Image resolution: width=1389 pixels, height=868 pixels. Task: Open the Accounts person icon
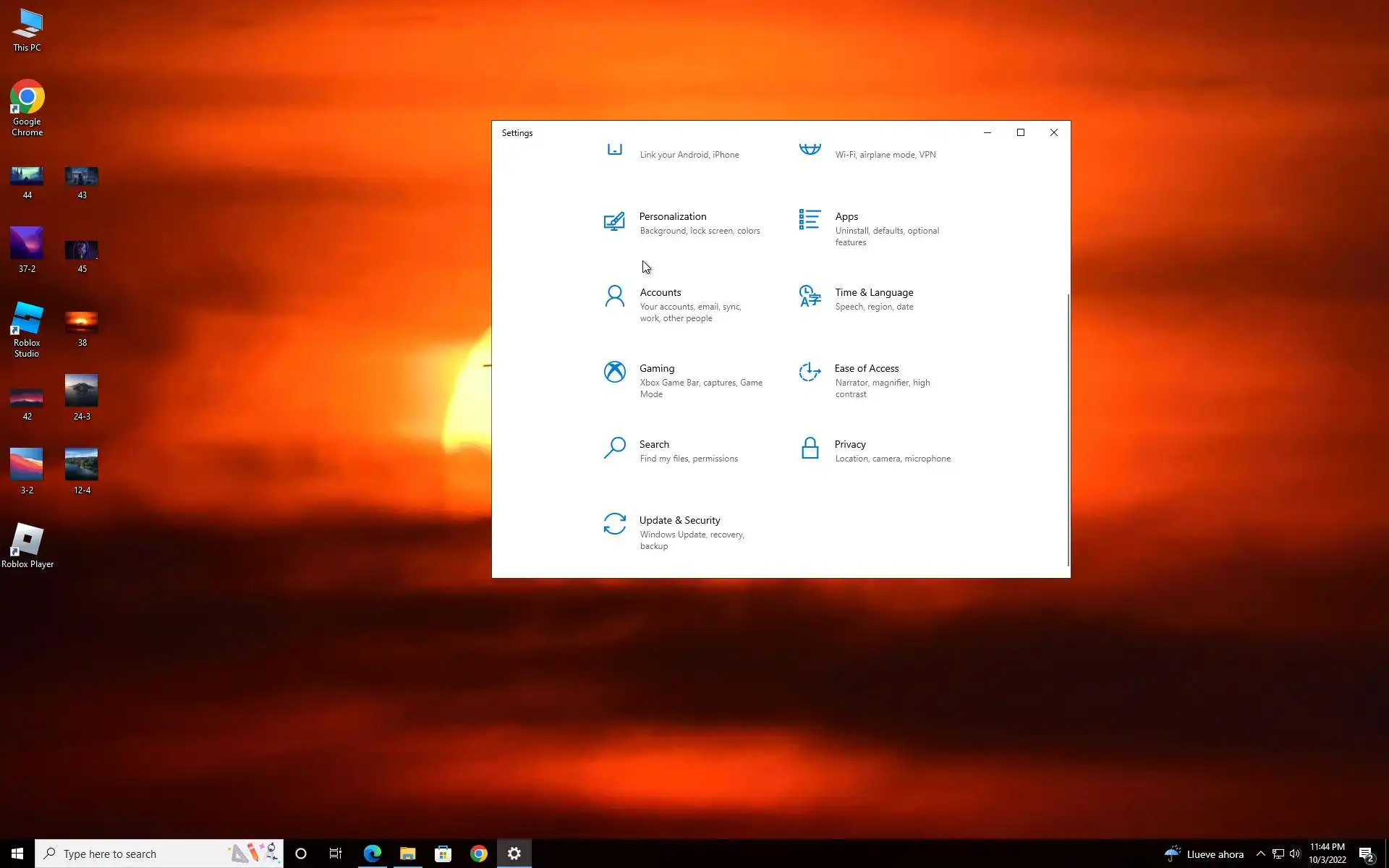click(614, 296)
